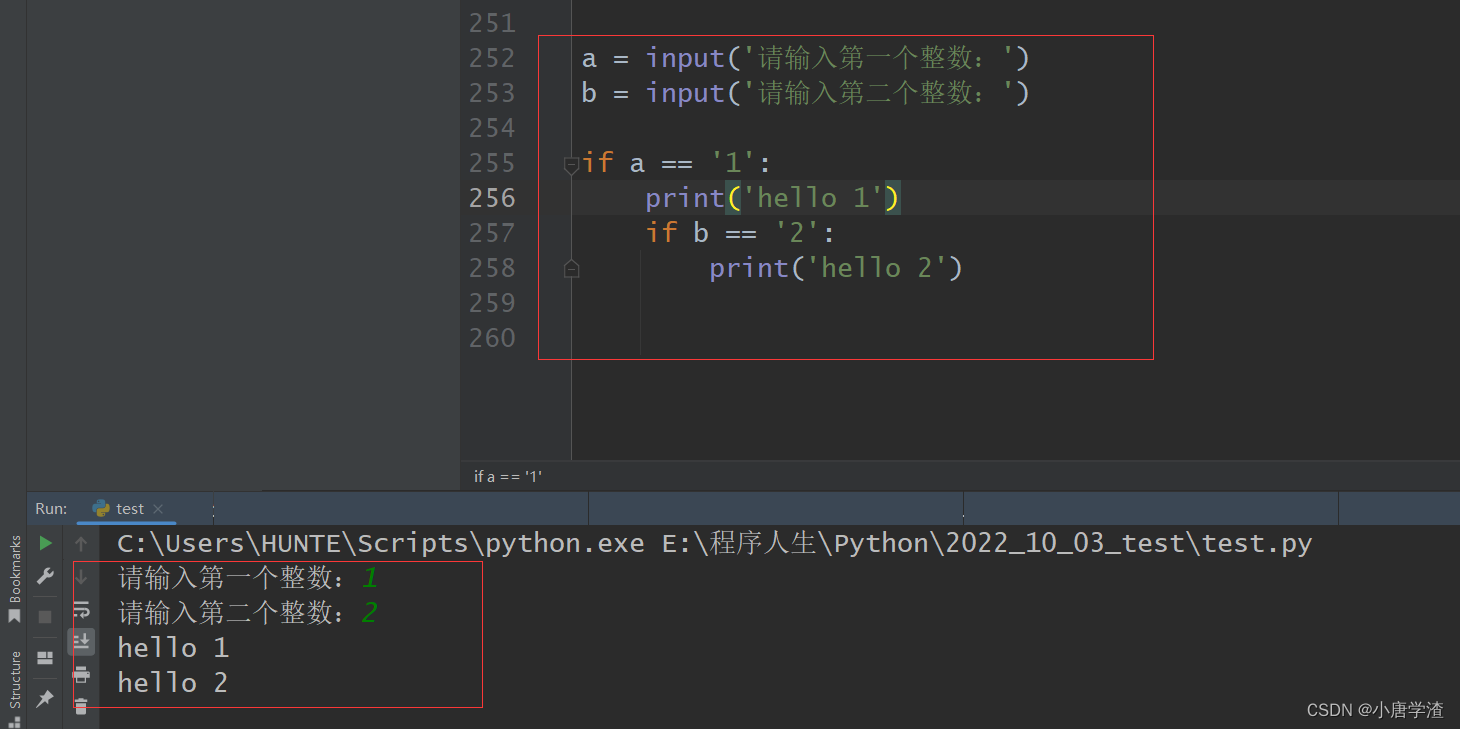Click line number 257 in gutter
This screenshot has width=1460, height=729.
point(492,233)
